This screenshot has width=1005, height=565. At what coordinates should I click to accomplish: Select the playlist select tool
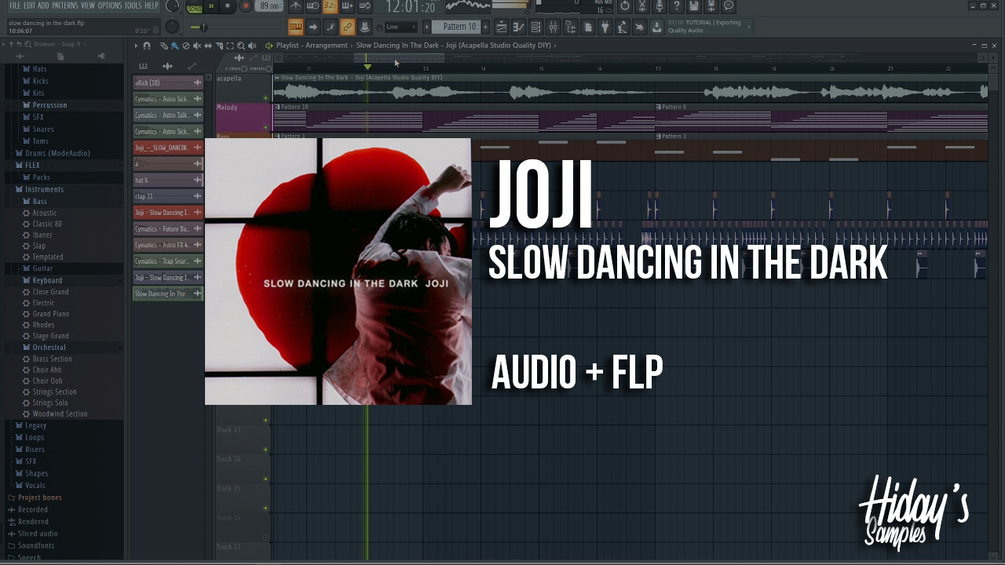point(230,45)
